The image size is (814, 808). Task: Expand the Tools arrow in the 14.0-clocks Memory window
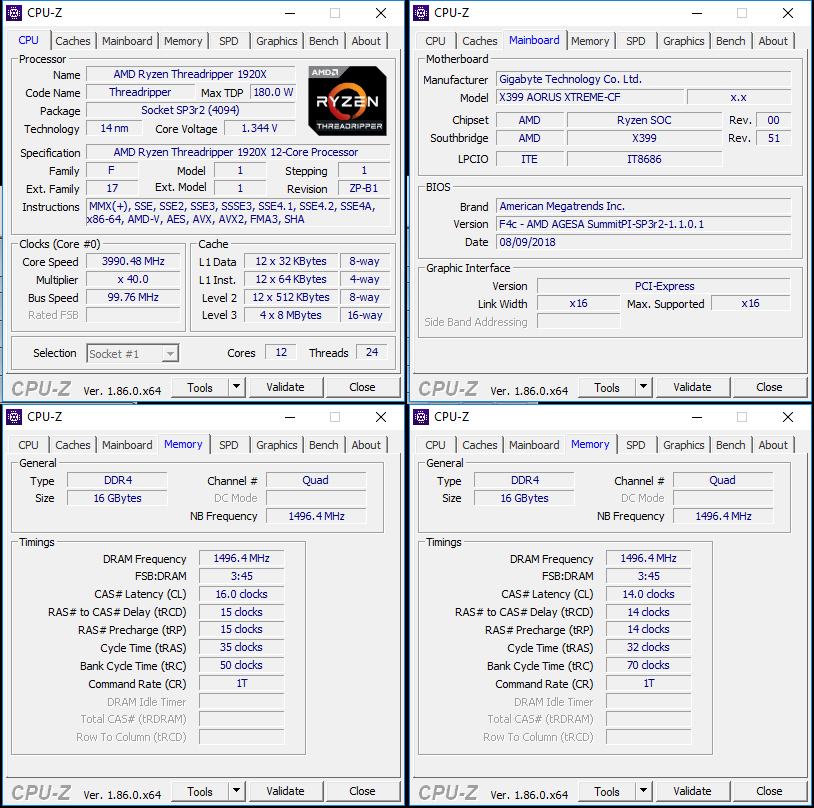pyautogui.click(x=644, y=791)
